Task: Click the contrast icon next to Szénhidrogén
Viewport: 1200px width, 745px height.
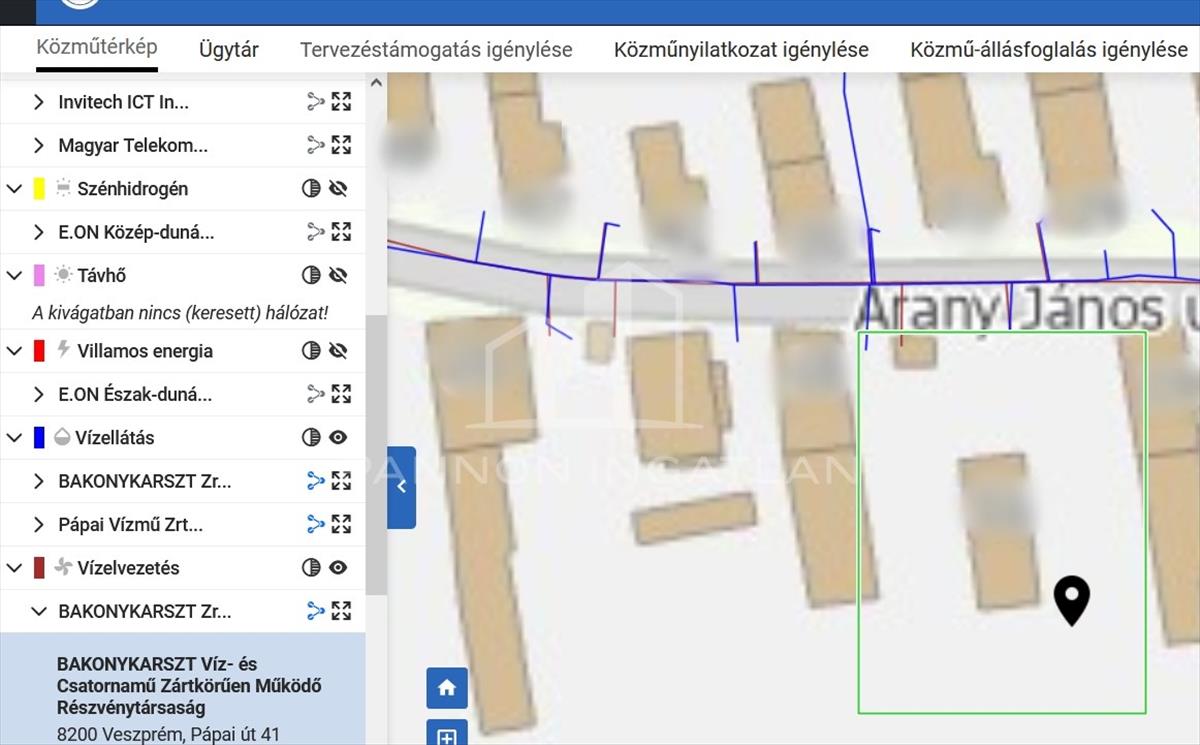Action: pos(311,189)
